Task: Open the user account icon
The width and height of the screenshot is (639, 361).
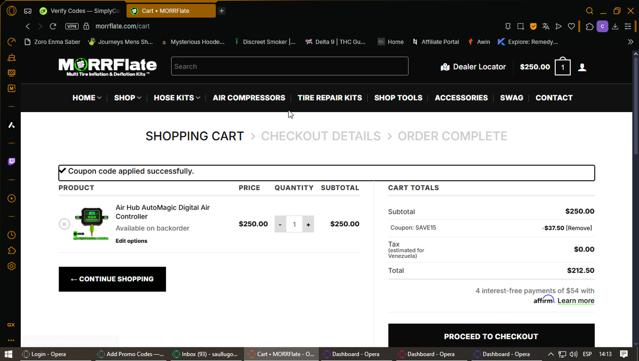Action: click(x=582, y=67)
